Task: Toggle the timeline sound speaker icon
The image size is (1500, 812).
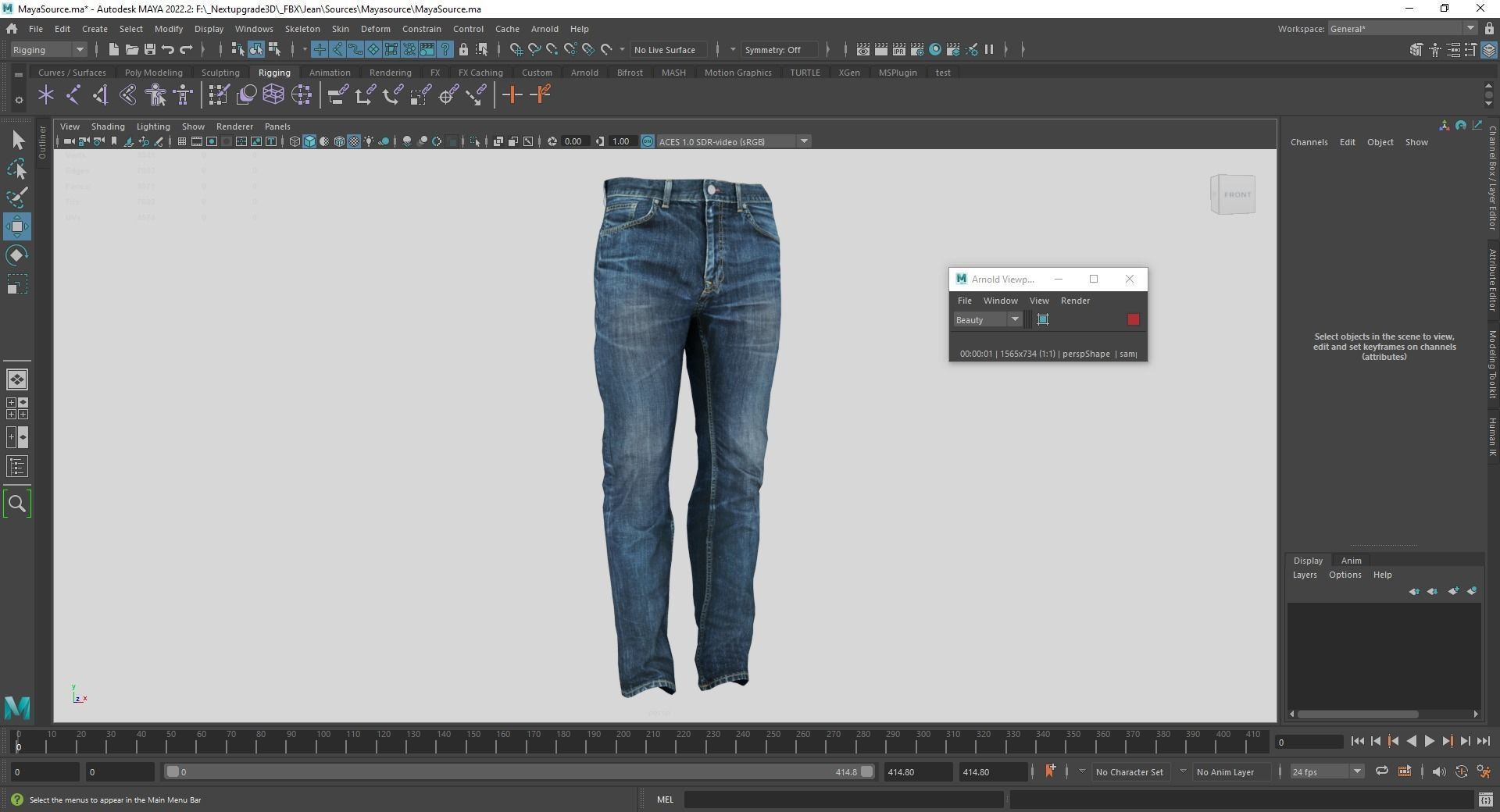Action: (1439, 771)
